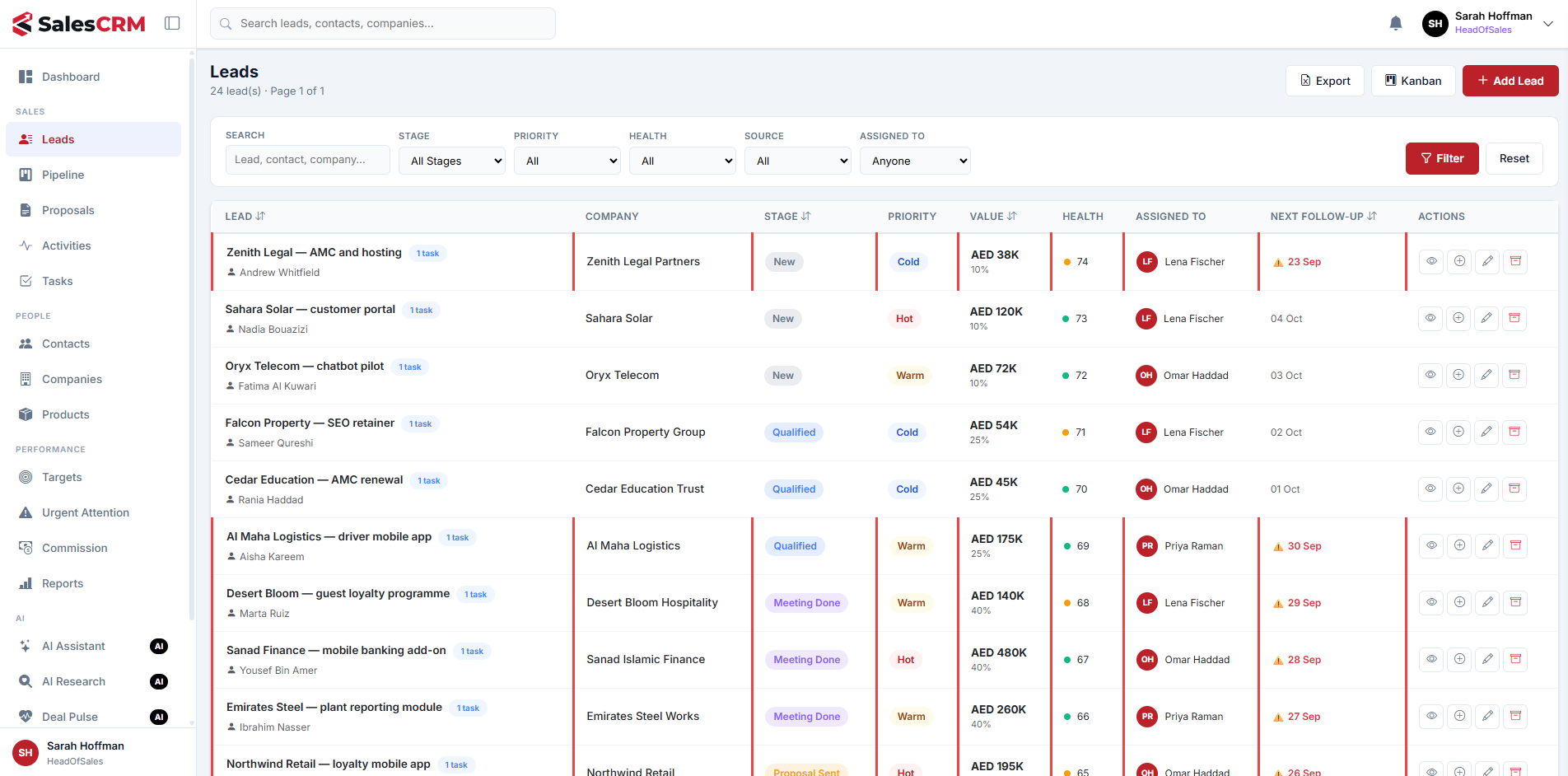Open Urgent Attention in the sidebar
The image size is (1568, 776).
click(93, 512)
